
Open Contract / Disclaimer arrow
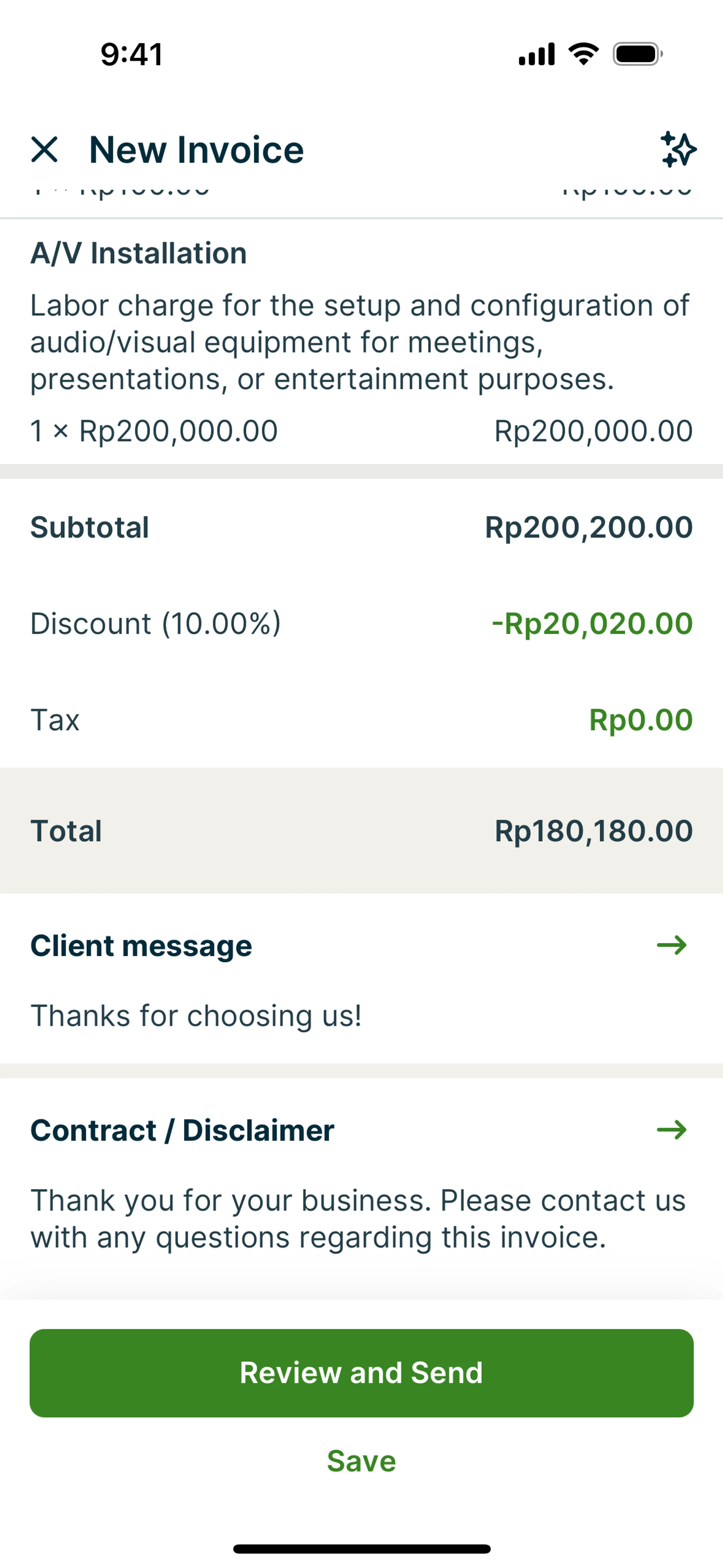tap(671, 1130)
